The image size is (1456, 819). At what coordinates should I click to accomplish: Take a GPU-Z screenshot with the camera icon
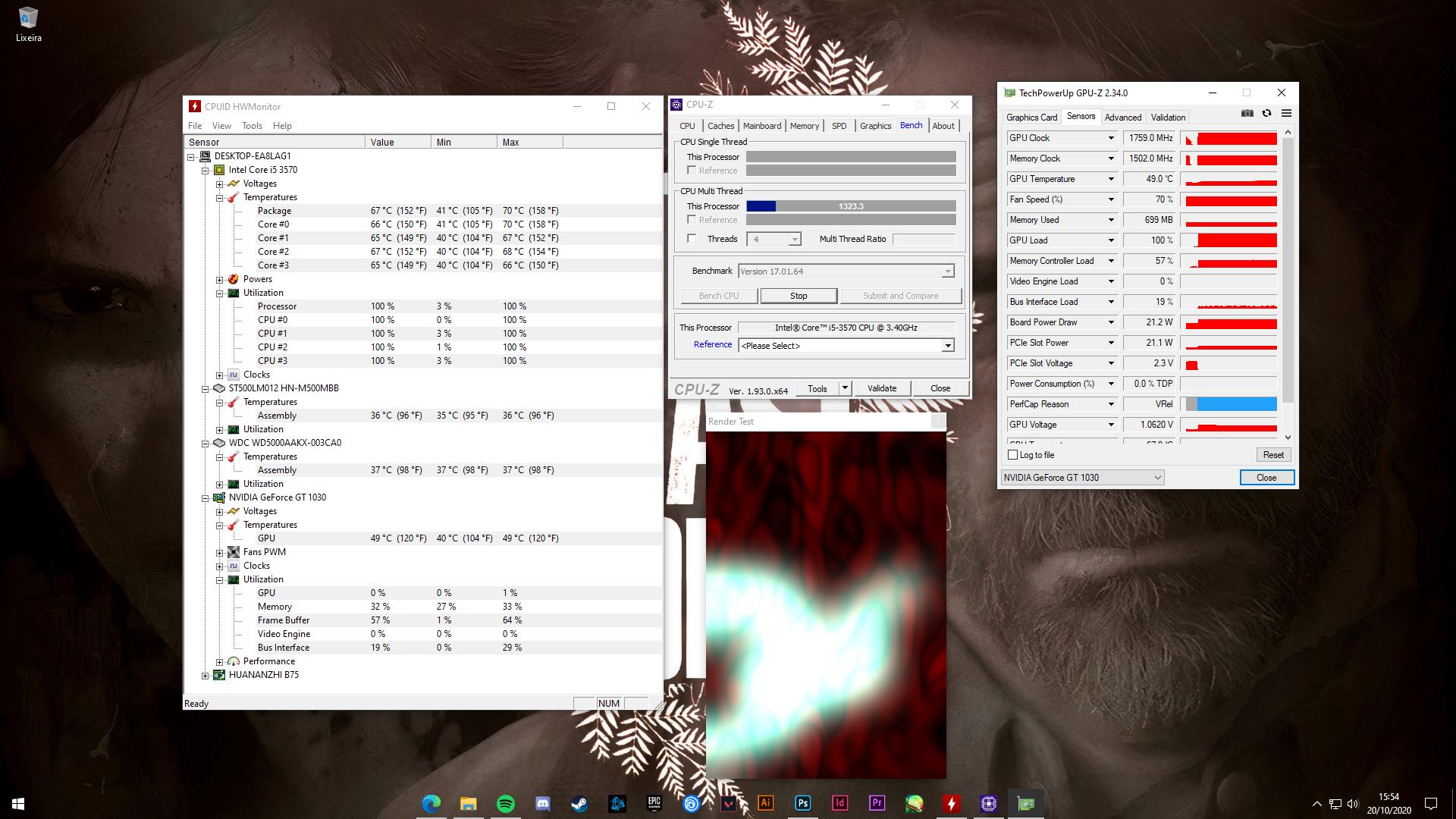pos(1247,114)
